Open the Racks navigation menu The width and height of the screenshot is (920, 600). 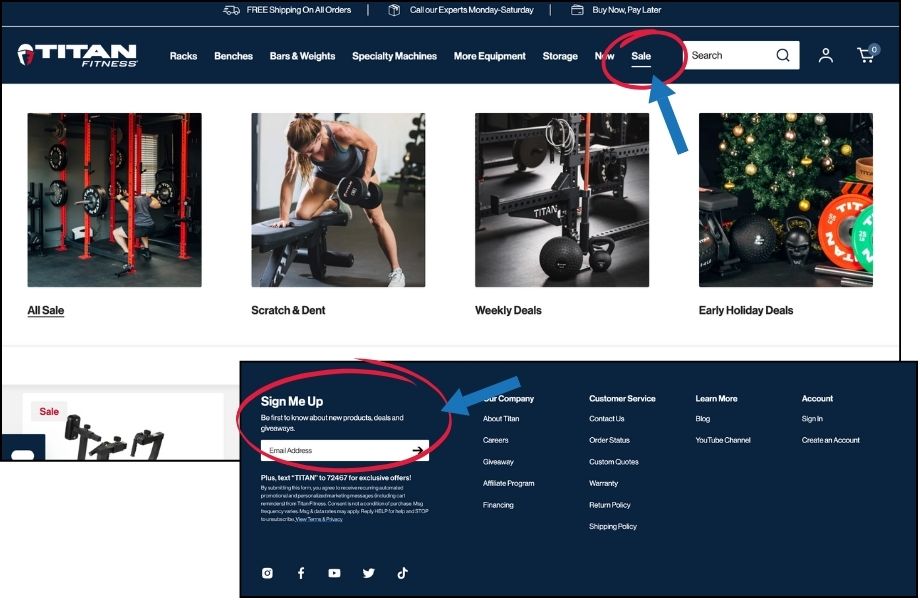pos(183,57)
